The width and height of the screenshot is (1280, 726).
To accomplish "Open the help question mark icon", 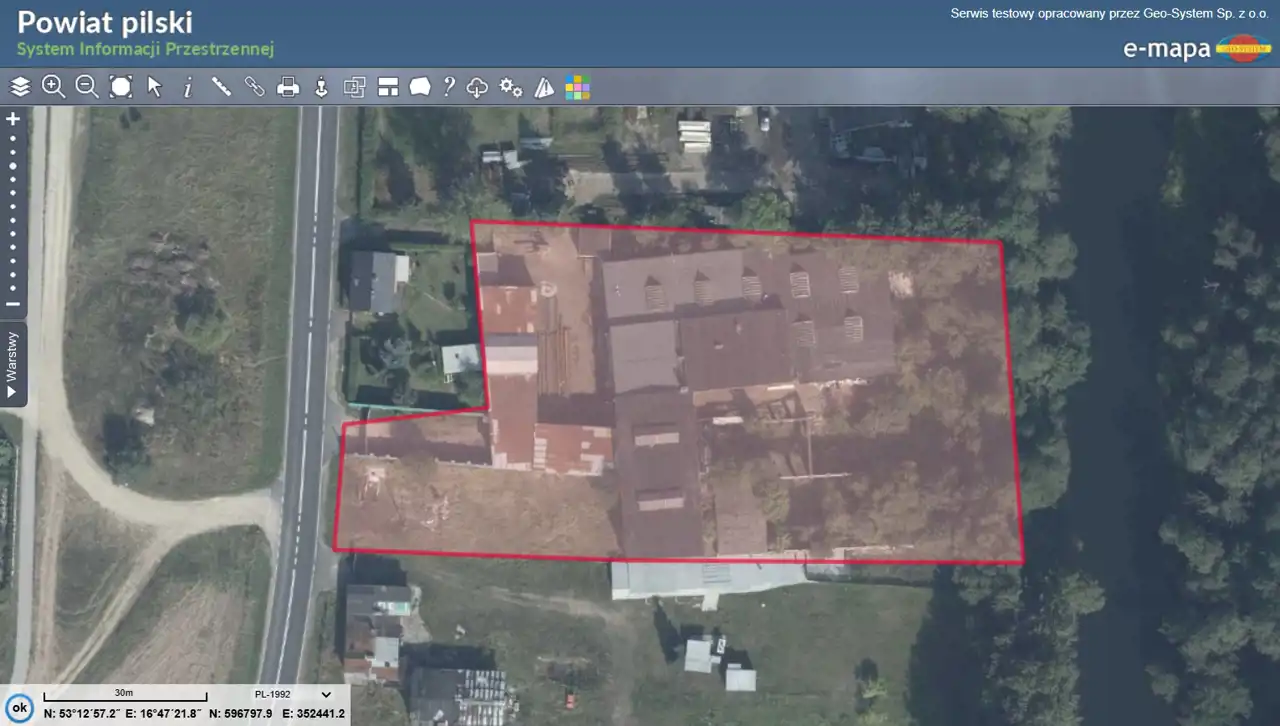I will coord(449,87).
